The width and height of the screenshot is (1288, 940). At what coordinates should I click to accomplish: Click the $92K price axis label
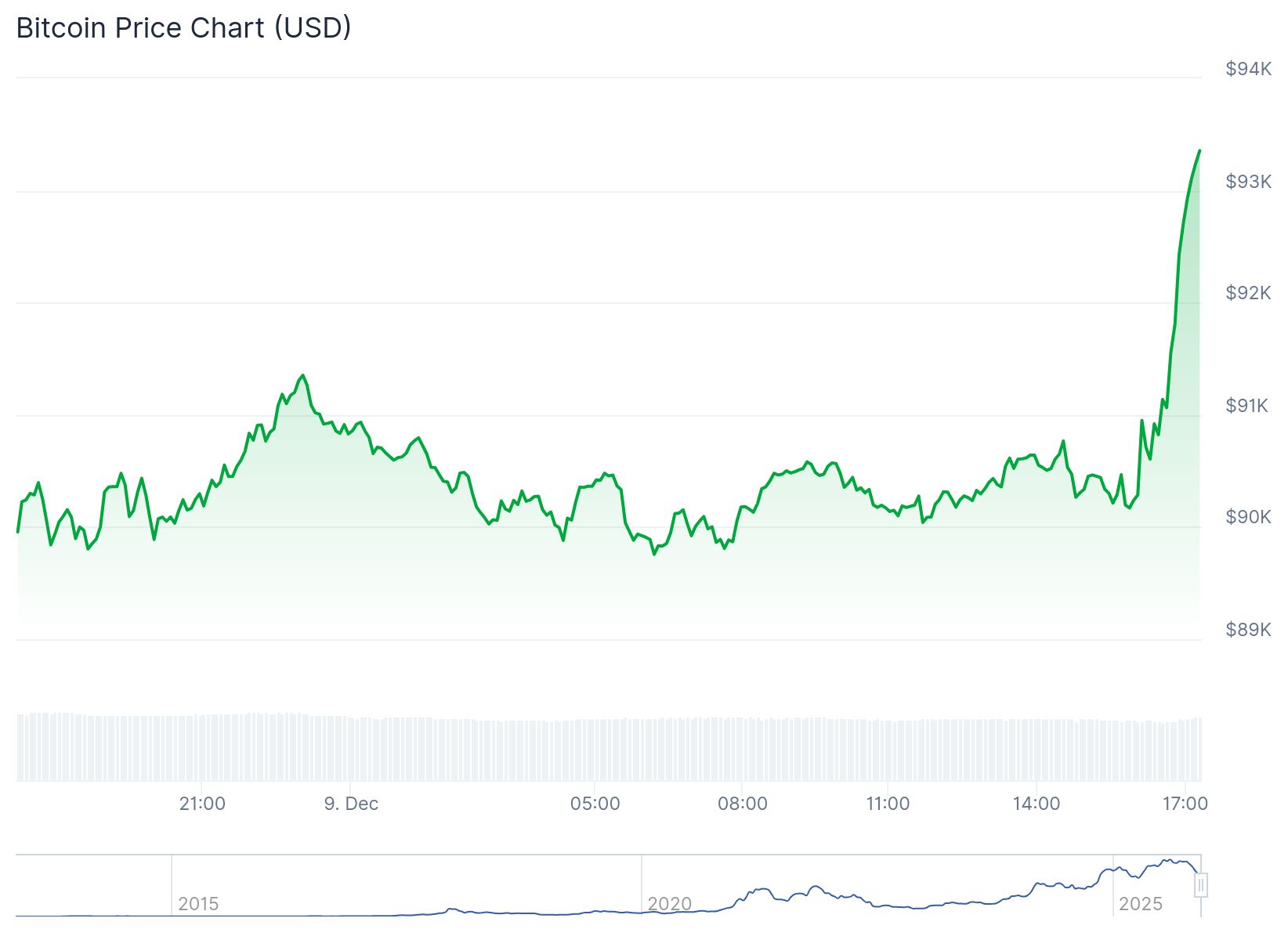(x=1248, y=293)
